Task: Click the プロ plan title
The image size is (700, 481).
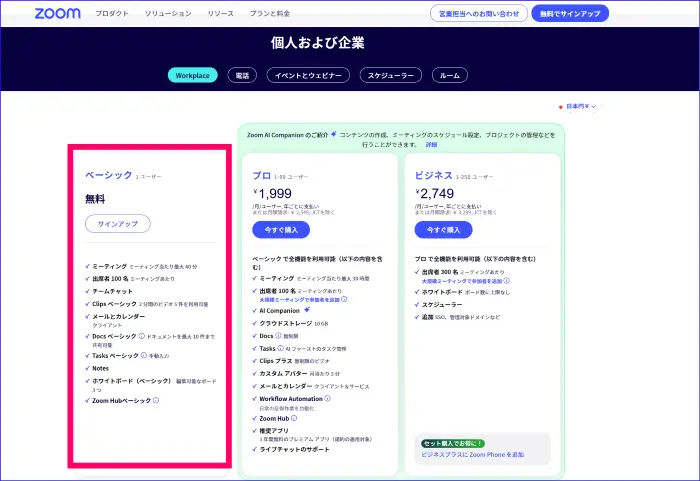Action: pos(262,176)
